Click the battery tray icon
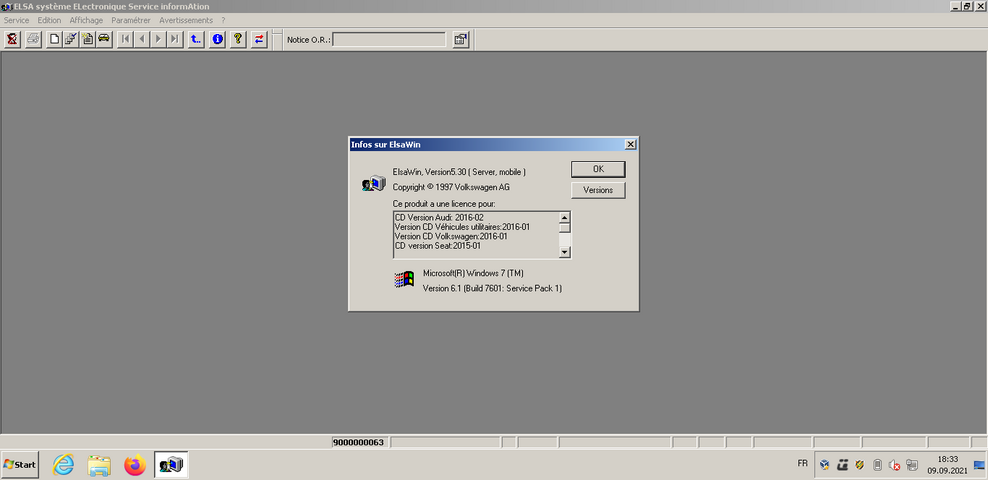This screenshot has width=988, height=480. 876,466
